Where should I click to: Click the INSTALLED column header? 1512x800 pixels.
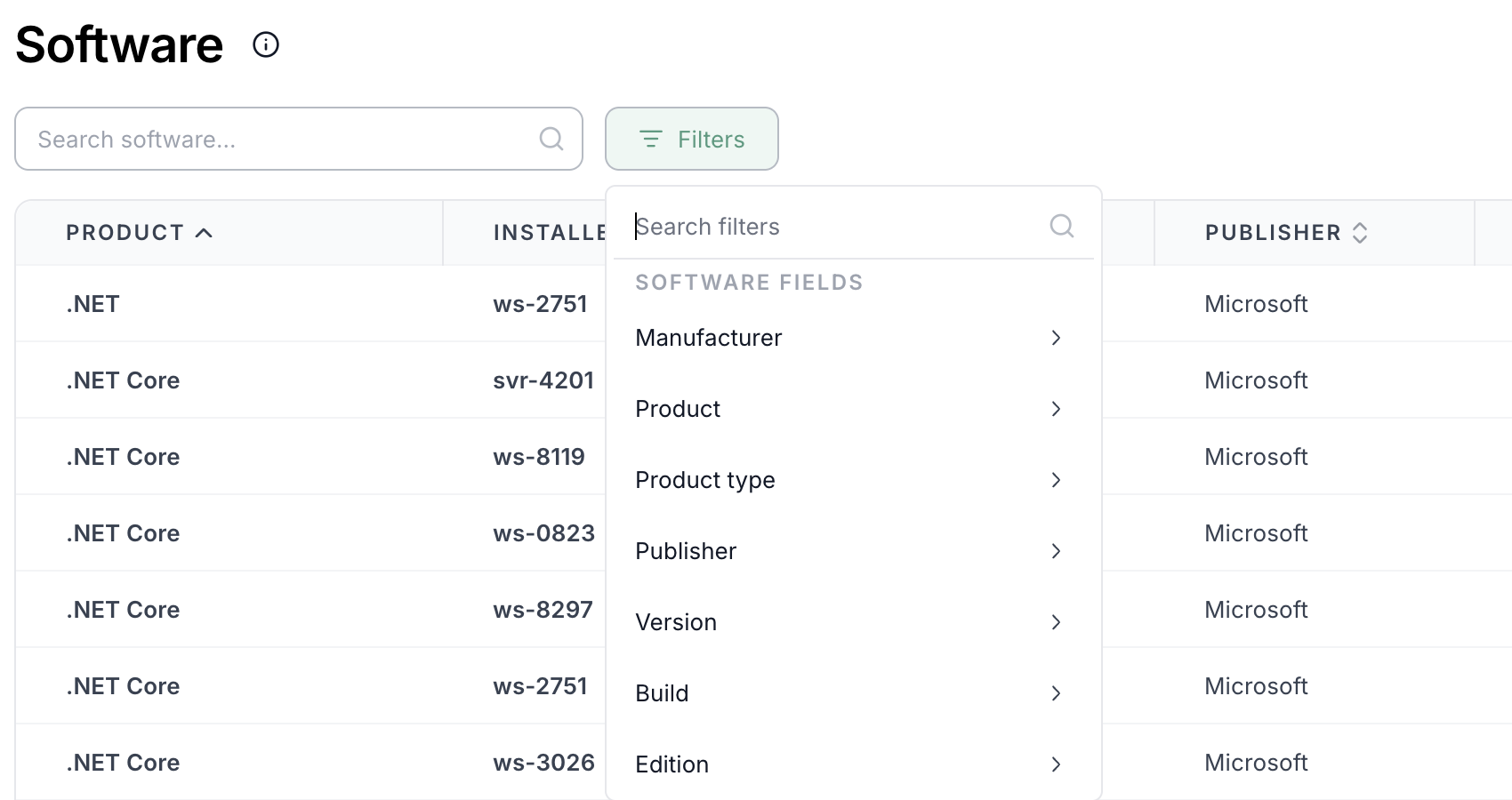(x=550, y=233)
